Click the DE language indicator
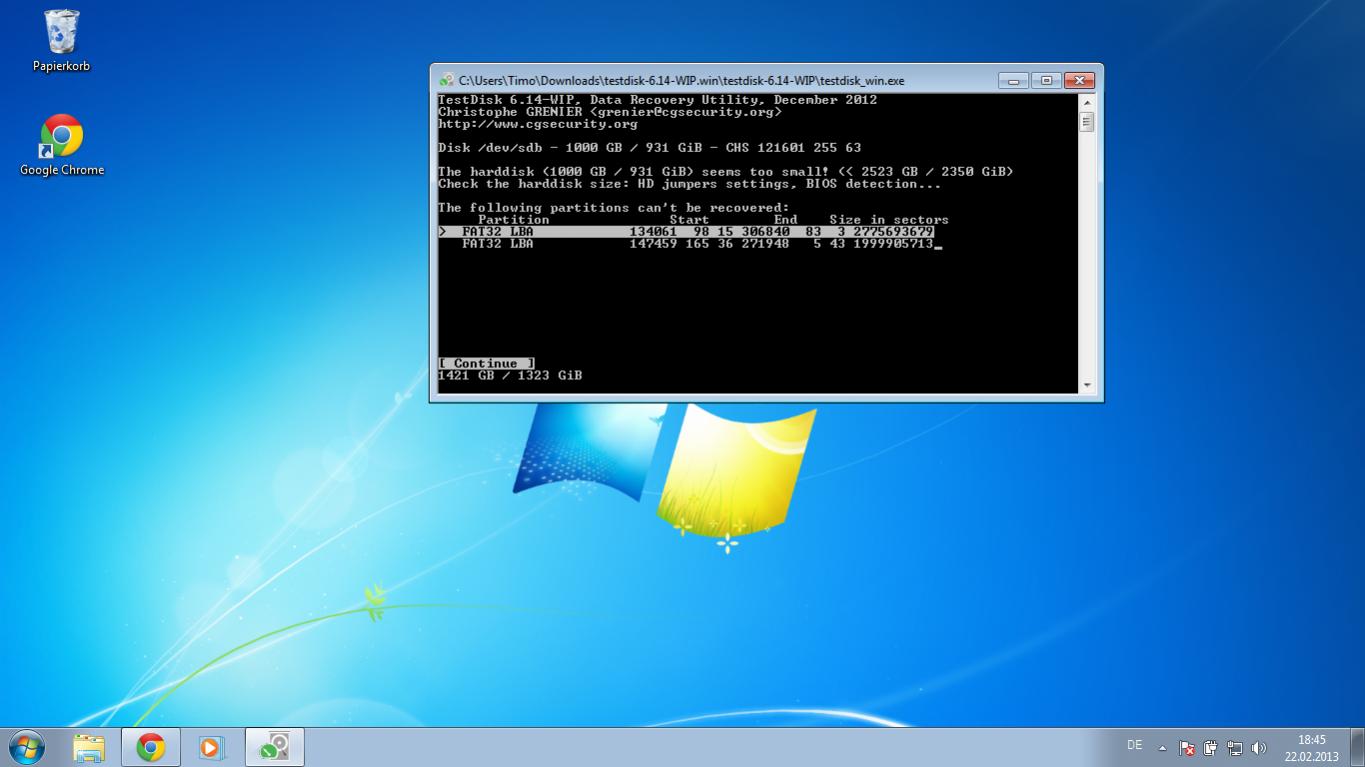This screenshot has height=767, width=1365. pyautogui.click(x=1134, y=745)
